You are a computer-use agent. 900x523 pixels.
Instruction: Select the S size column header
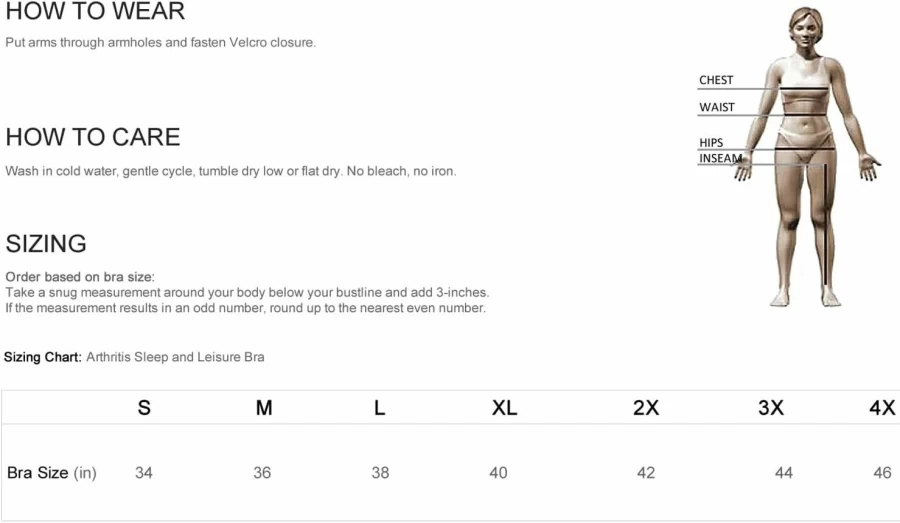pyautogui.click(x=144, y=408)
